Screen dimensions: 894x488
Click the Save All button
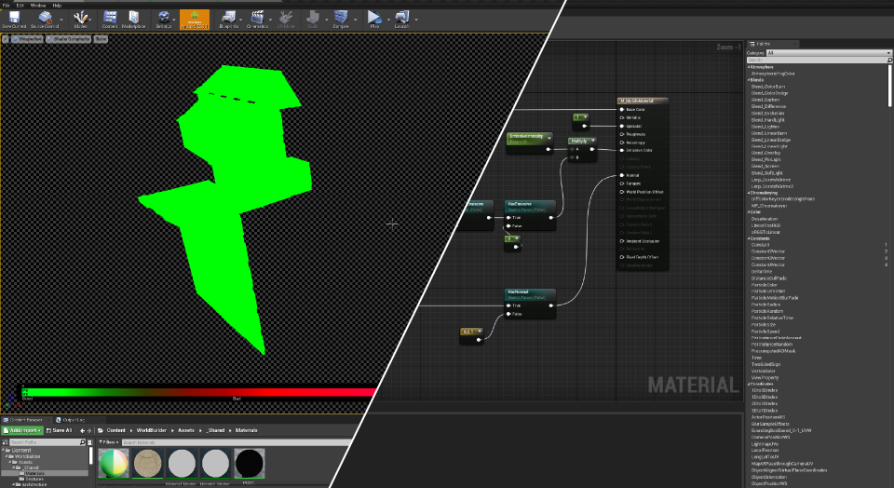coord(59,430)
